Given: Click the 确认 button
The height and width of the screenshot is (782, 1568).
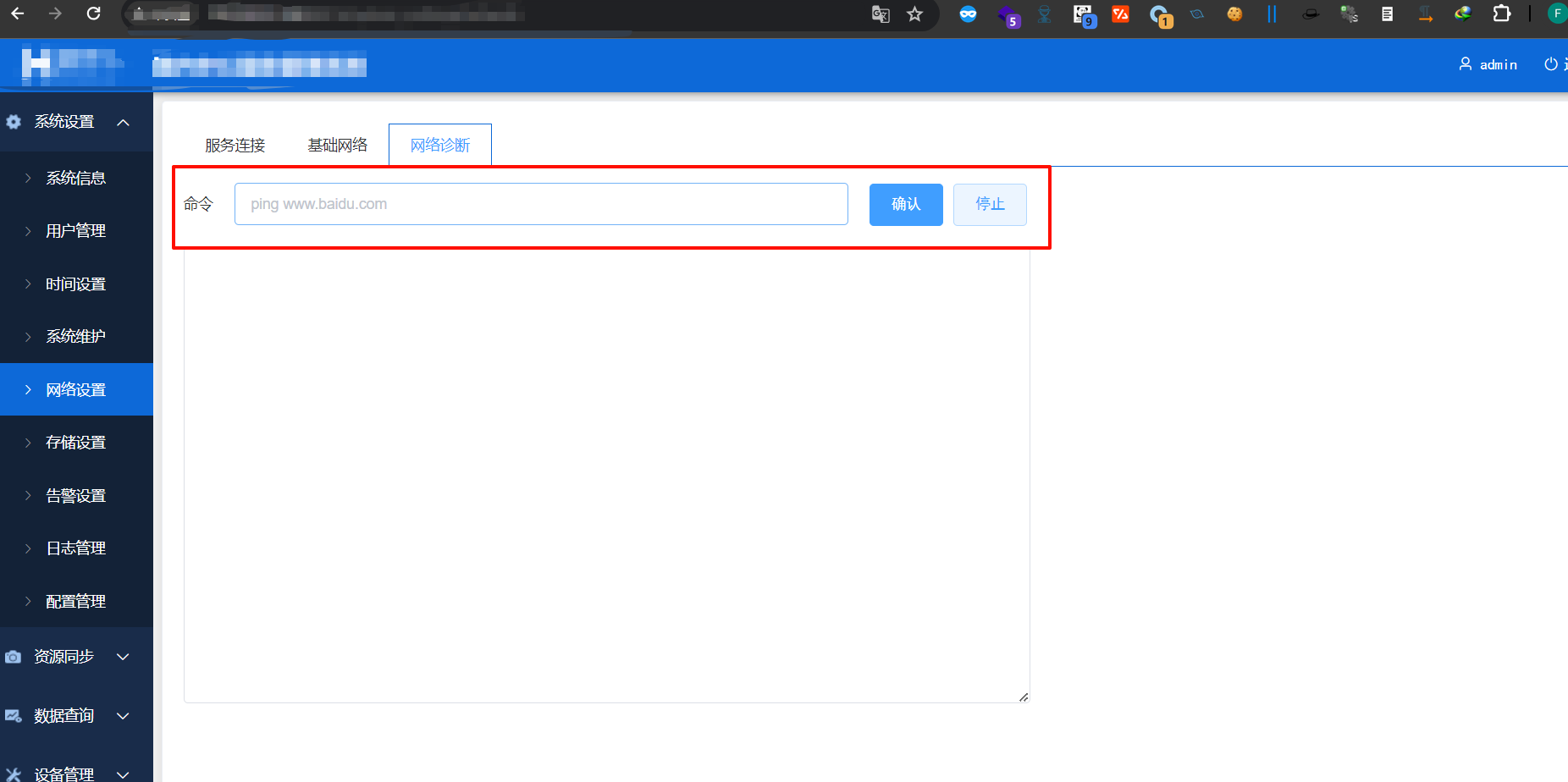Looking at the screenshot, I should (x=906, y=205).
